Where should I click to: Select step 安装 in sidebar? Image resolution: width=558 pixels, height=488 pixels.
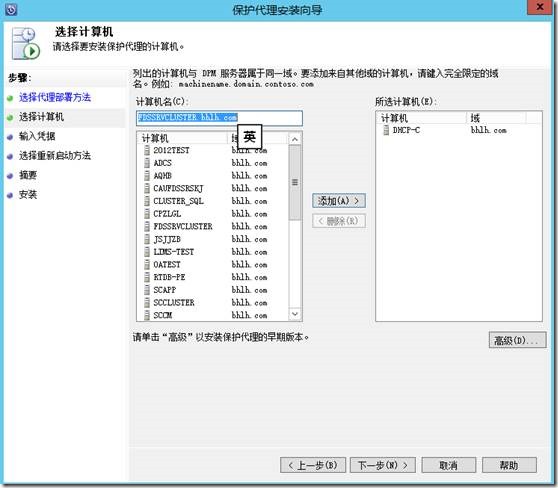(28, 195)
